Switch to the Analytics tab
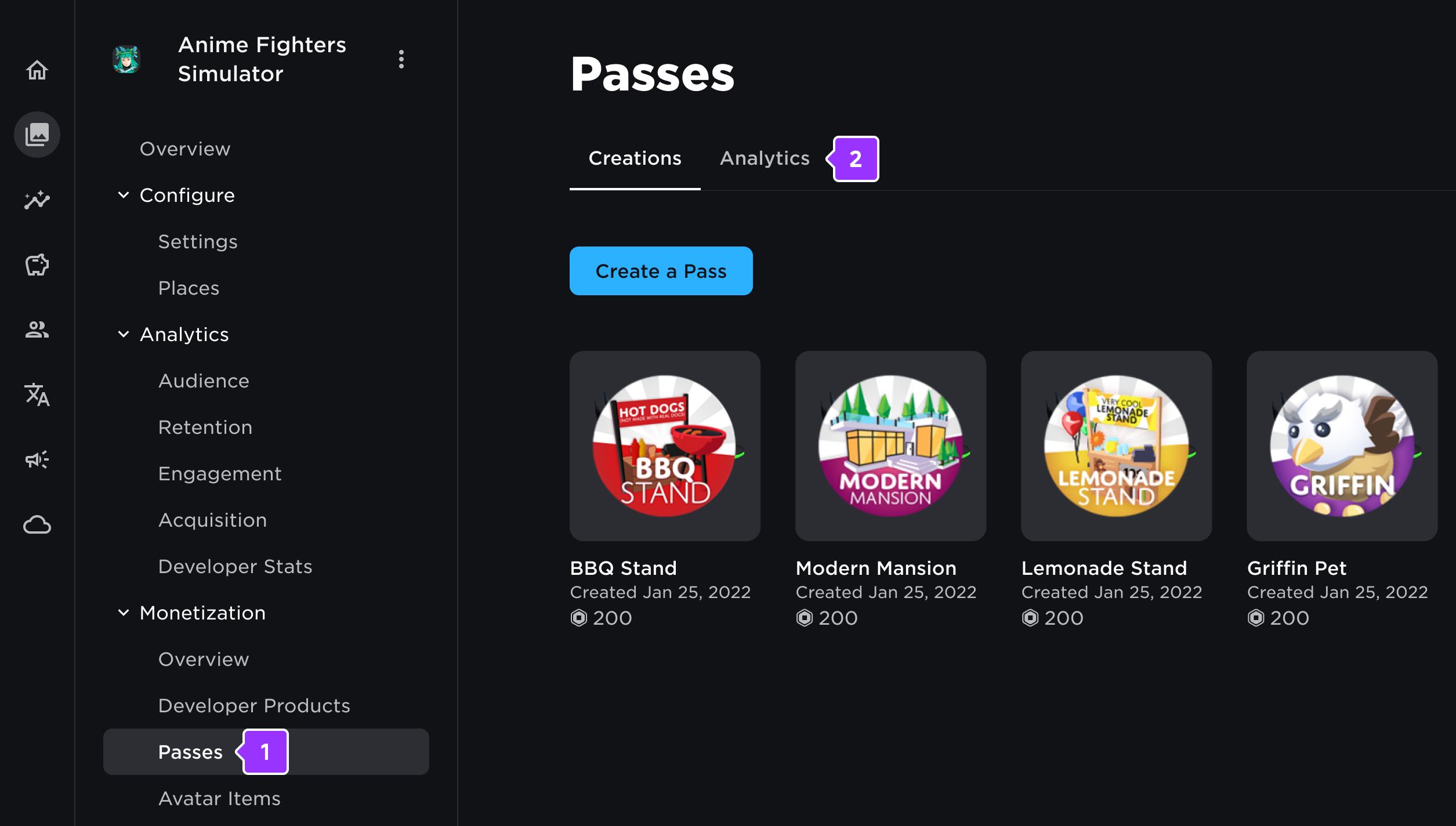1456x826 pixels. [764, 158]
